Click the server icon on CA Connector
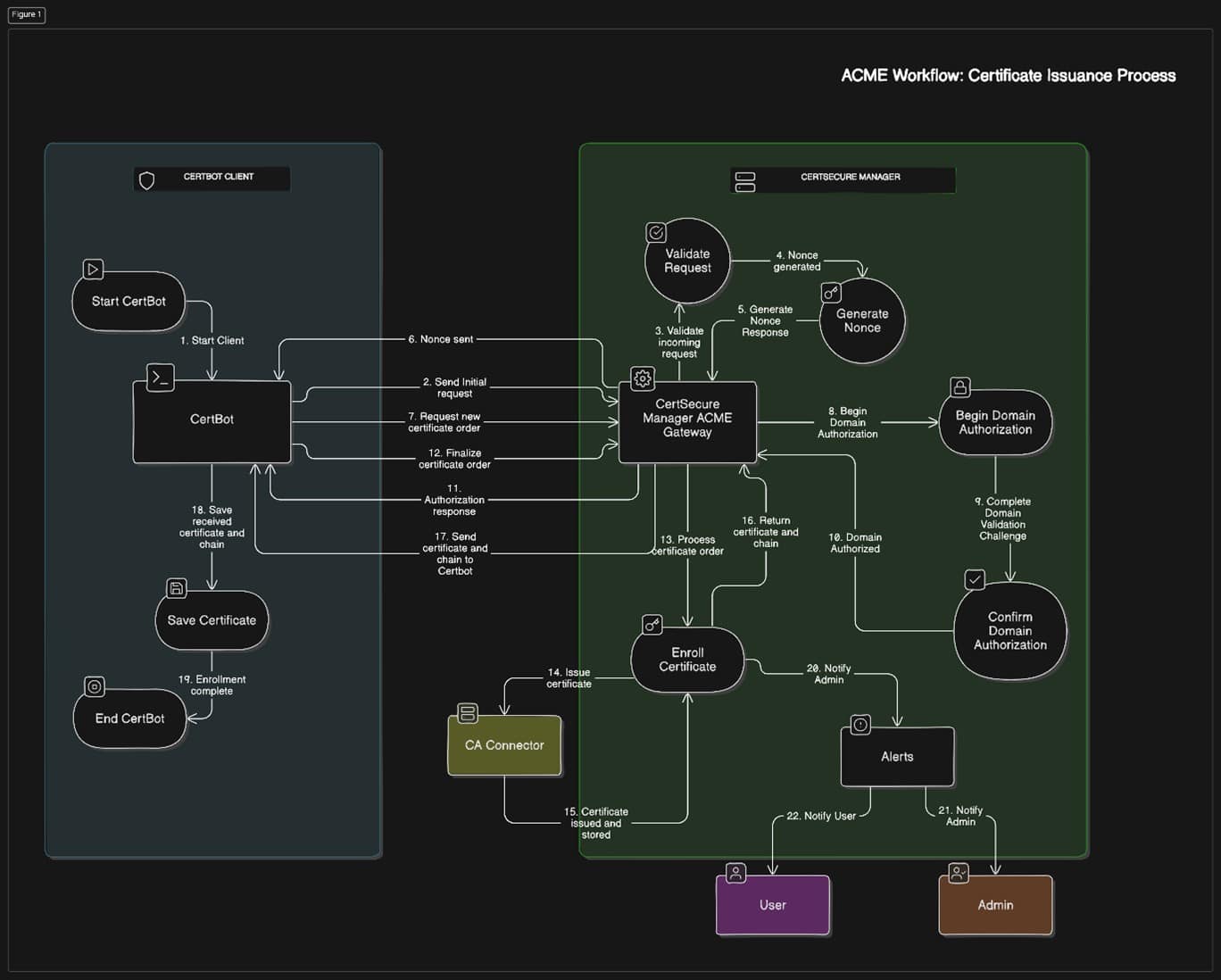The width and height of the screenshot is (1221, 980). [x=468, y=713]
